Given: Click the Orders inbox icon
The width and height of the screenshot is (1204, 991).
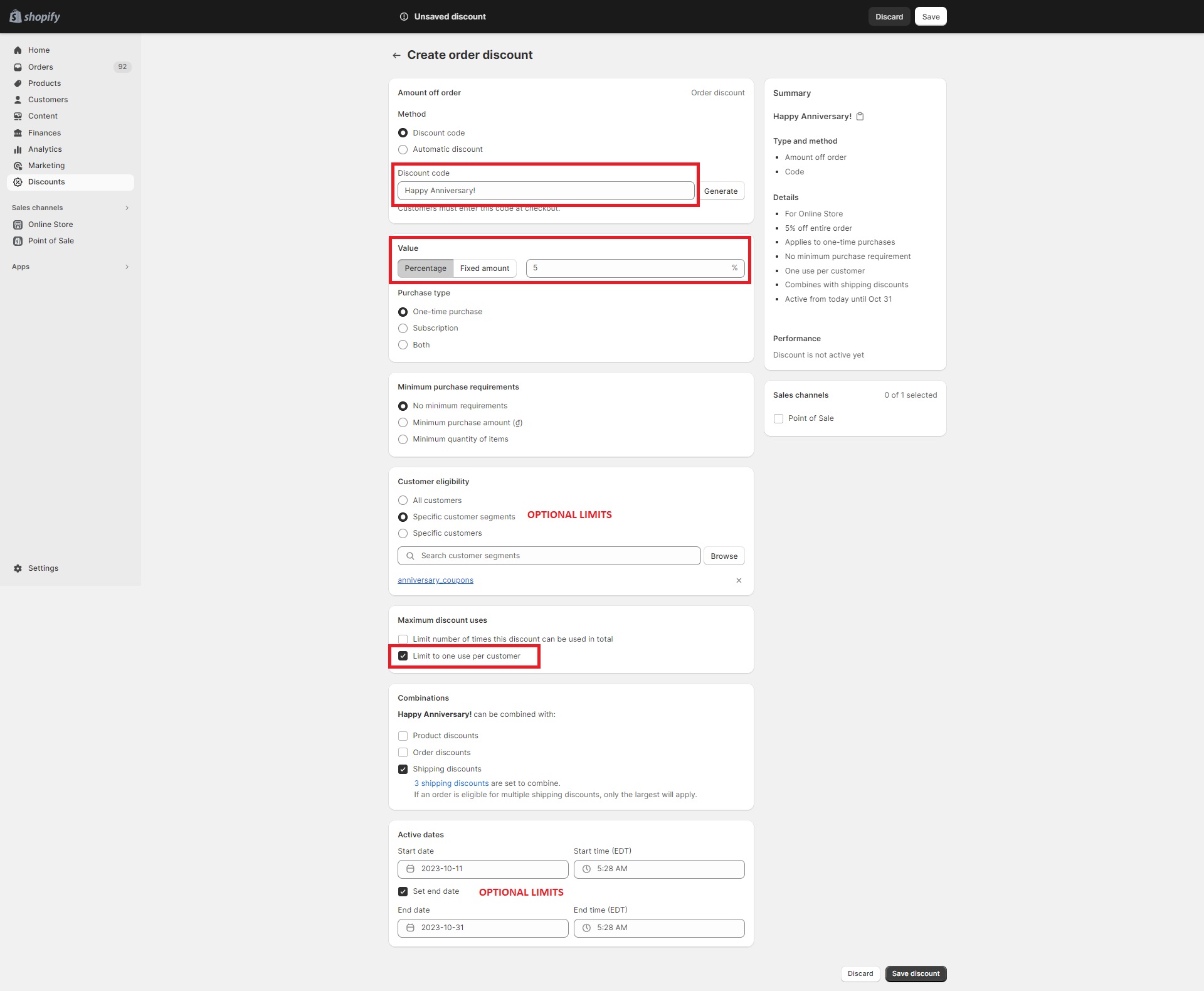Looking at the screenshot, I should coord(18,67).
